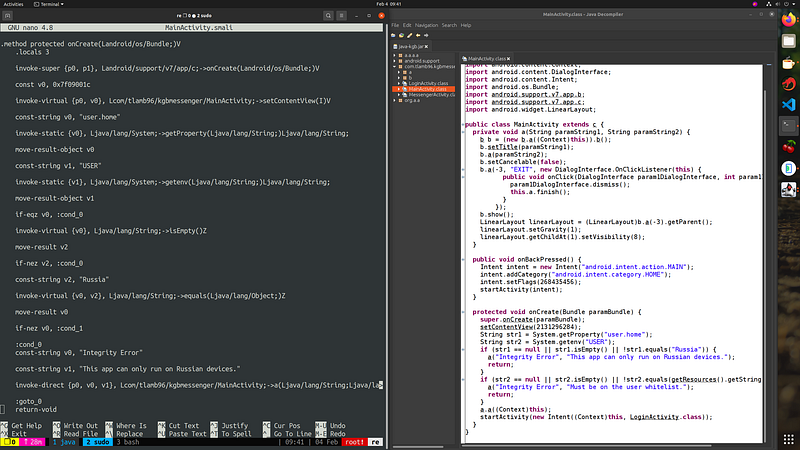Close the java-kgb.jar tab
Viewport: 800px width, 450px height.
pyautogui.click(x=427, y=46)
